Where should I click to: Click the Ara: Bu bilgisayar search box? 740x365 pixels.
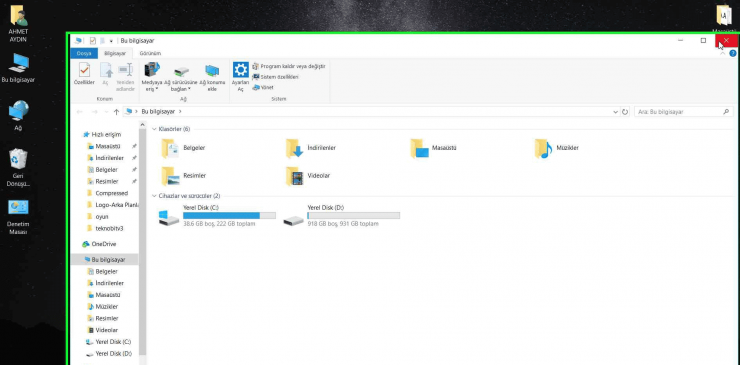pos(683,112)
